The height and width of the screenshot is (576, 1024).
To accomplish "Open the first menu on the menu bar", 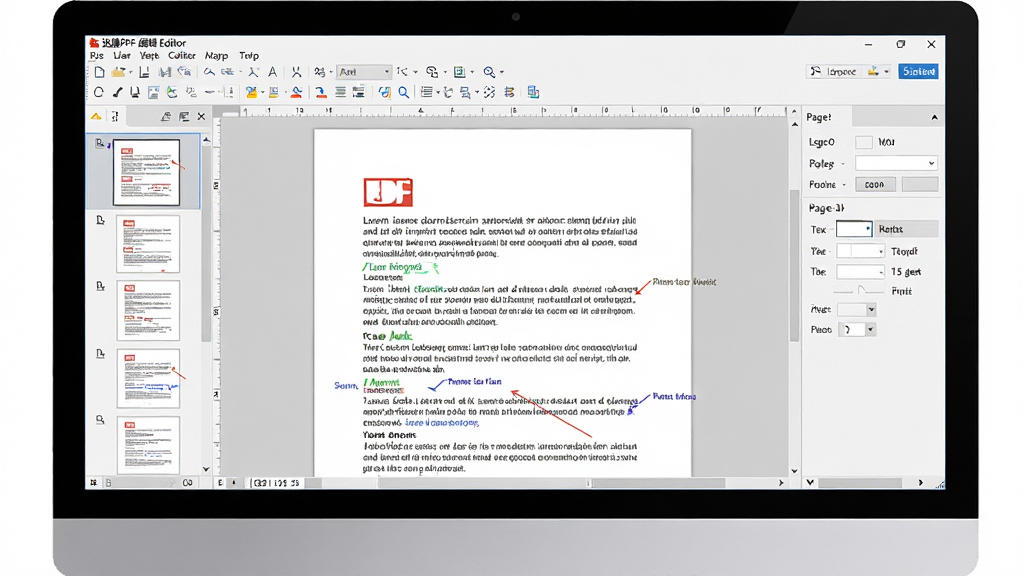I will (97, 56).
